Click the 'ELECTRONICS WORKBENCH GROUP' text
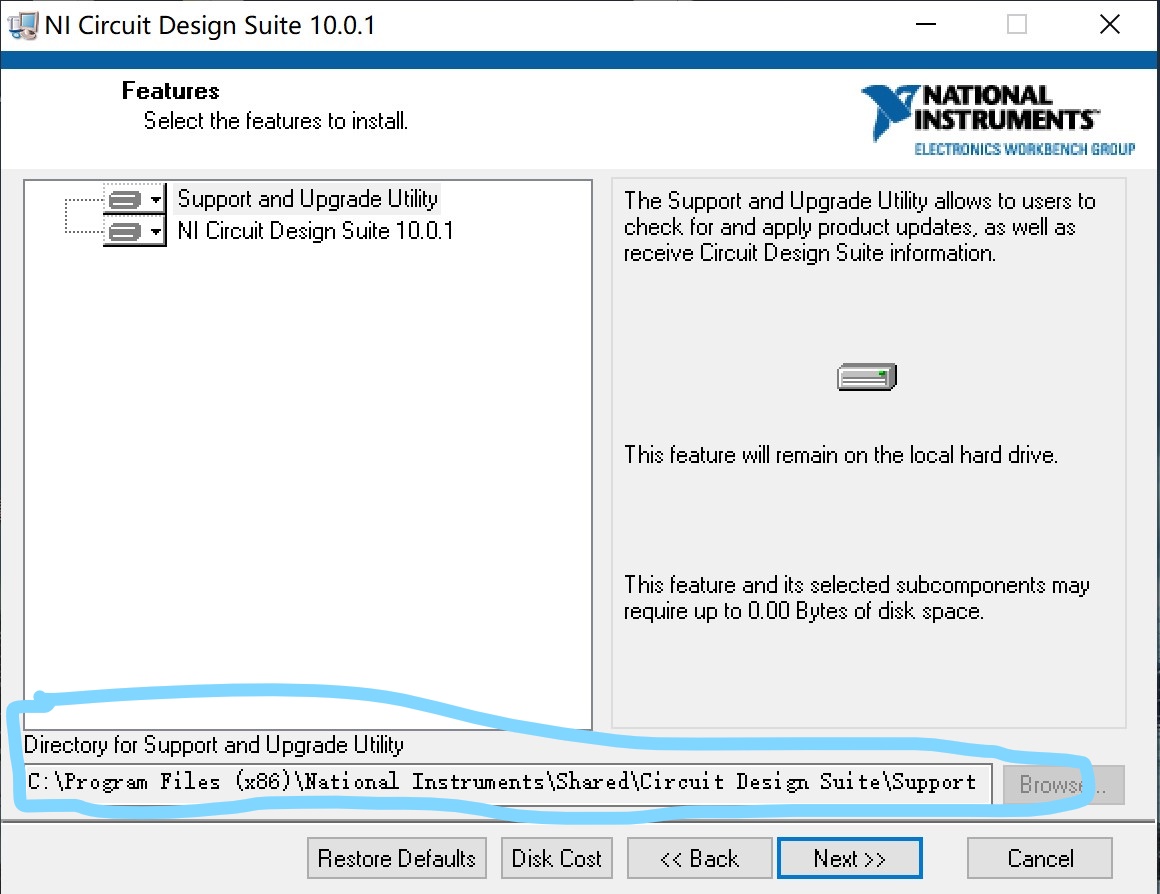1160x894 pixels. pos(1025,149)
